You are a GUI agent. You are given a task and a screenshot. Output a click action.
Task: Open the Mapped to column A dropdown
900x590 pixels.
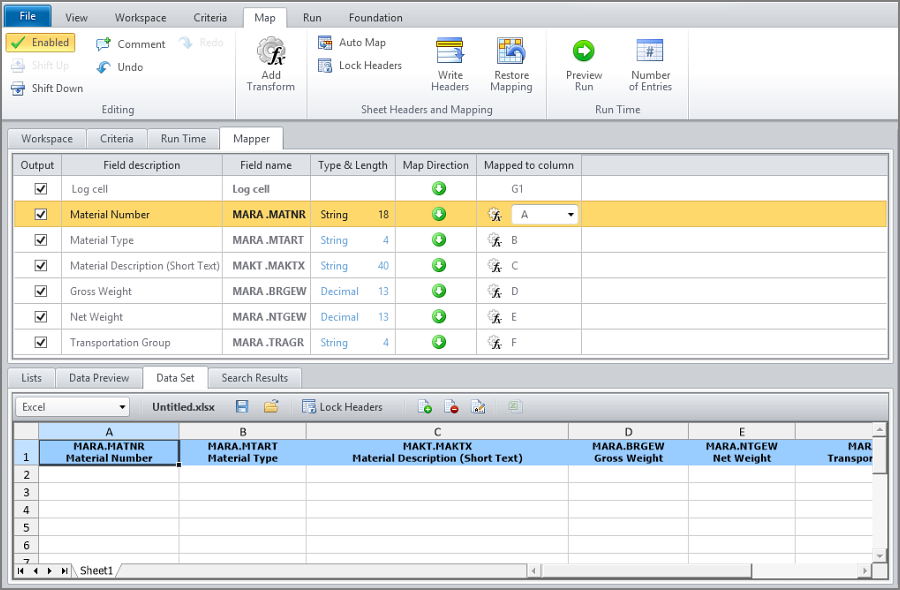pyautogui.click(x=571, y=215)
